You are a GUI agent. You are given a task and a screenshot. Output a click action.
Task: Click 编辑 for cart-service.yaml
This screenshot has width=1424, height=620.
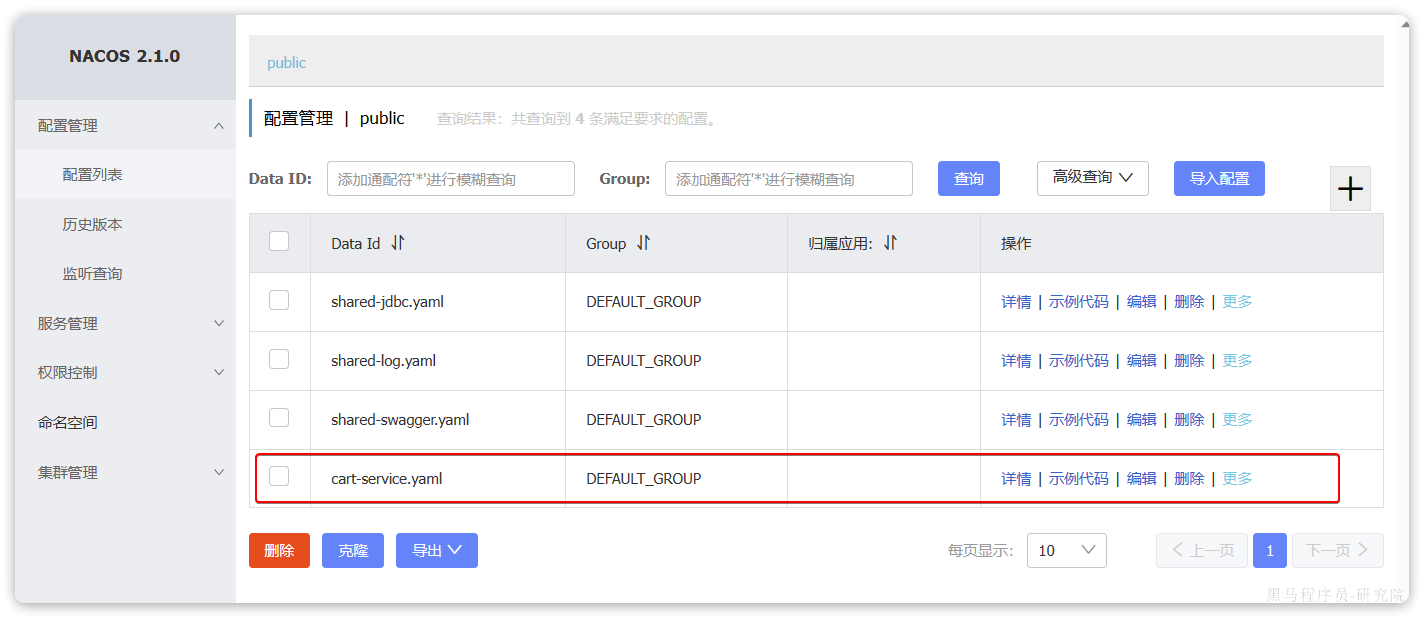click(x=1141, y=479)
